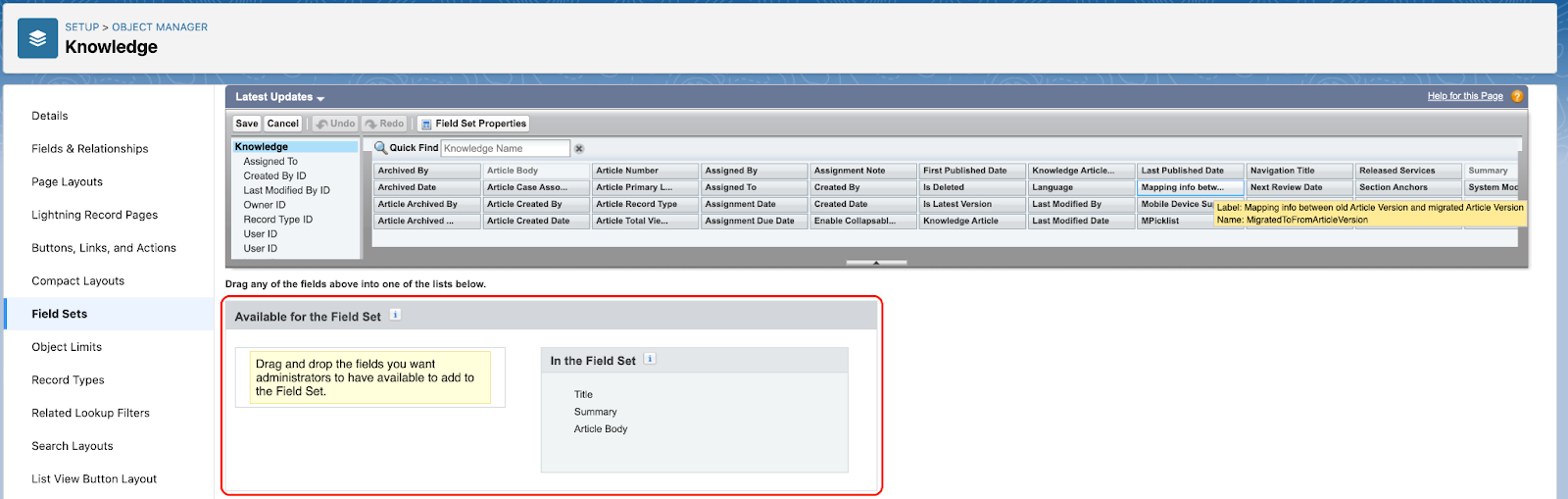This screenshot has width=1568, height=499.
Task: Clear the Quick Find search box
Action: pyautogui.click(x=579, y=149)
